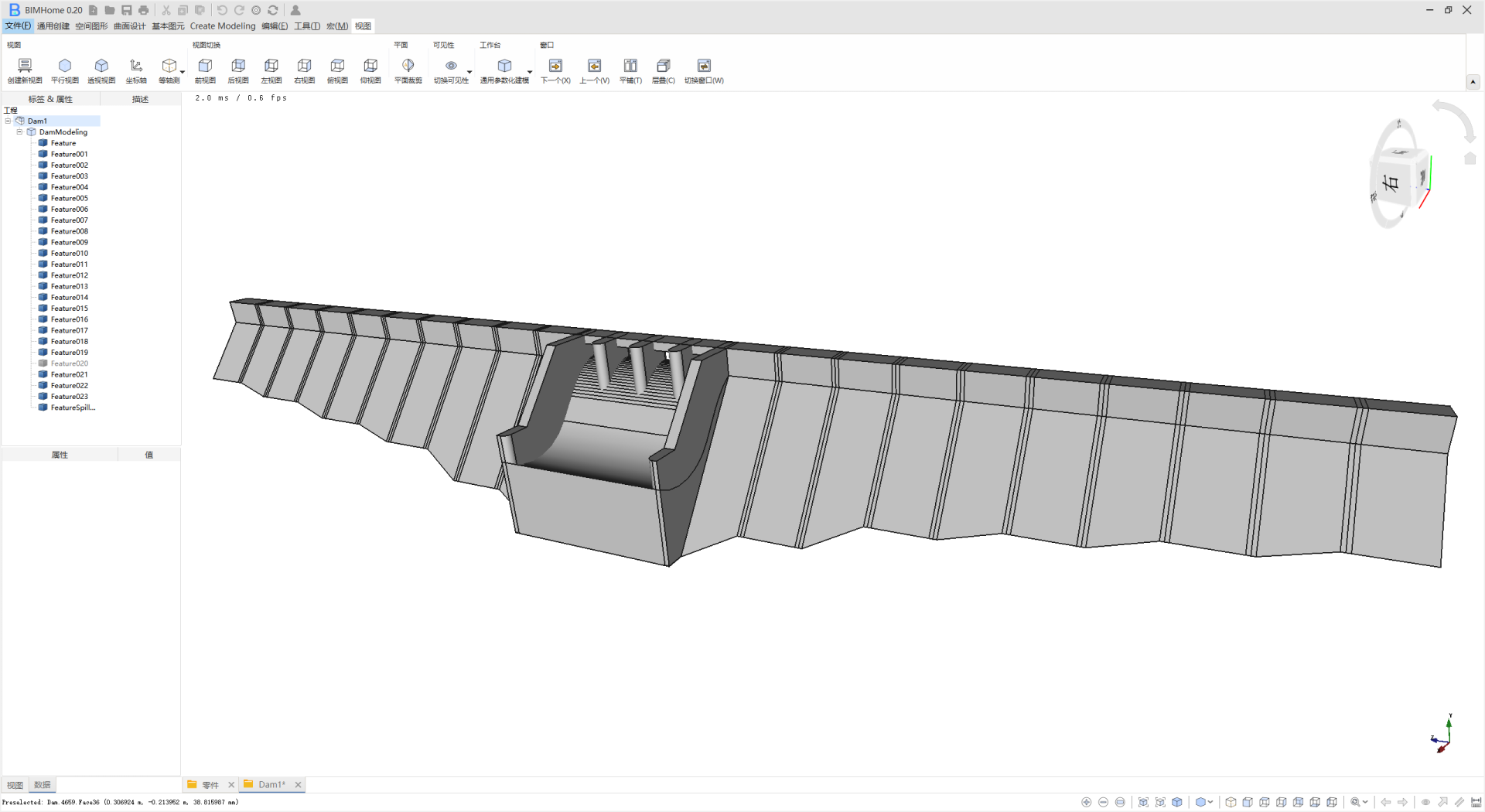The width and height of the screenshot is (1485, 812).
Task: Click the 数据 button at bottom left
Action: click(43, 785)
